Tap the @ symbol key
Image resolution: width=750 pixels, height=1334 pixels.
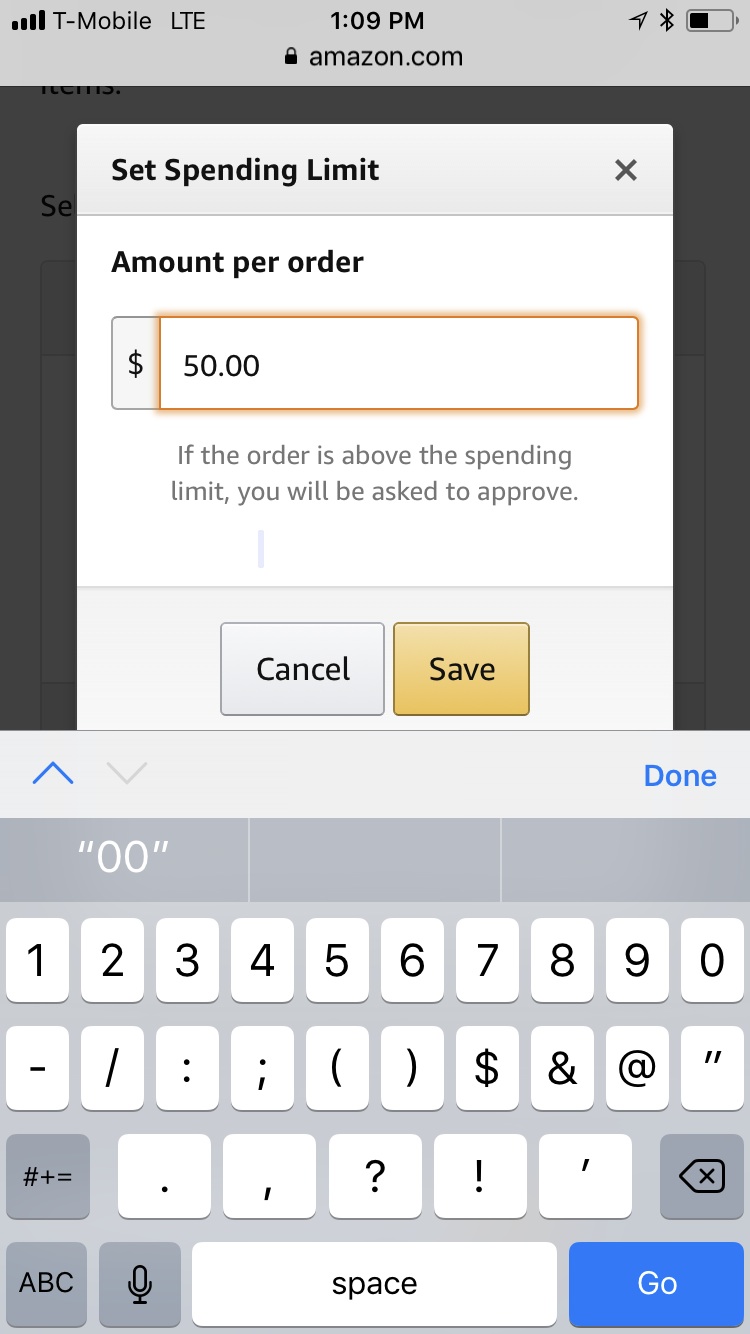coord(637,1068)
